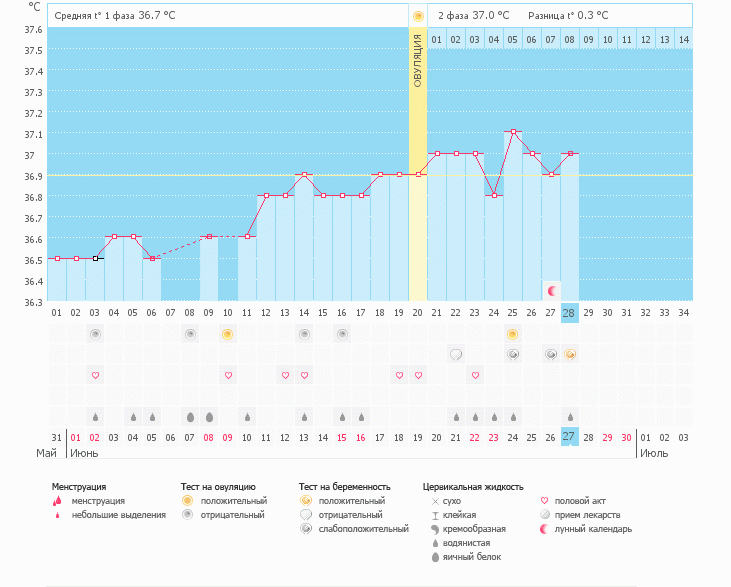The width and height of the screenshot is (731, 587).
Task: Click the ovulation sun icon in the header
Action: pyautogui.click(x=418, y=16)
